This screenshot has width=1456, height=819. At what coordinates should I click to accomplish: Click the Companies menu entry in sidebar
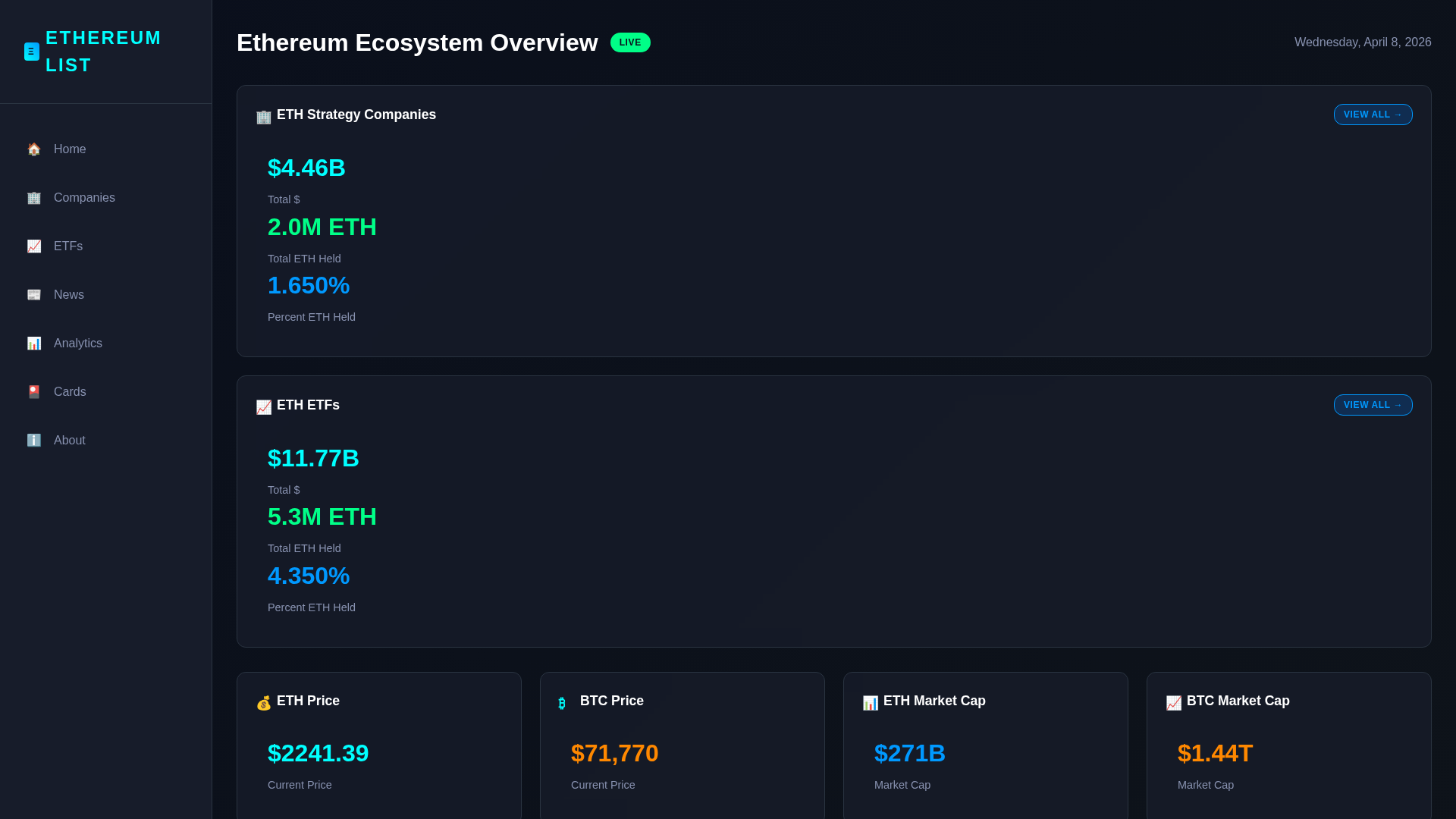pyautogui.click(x=83, y=198)
